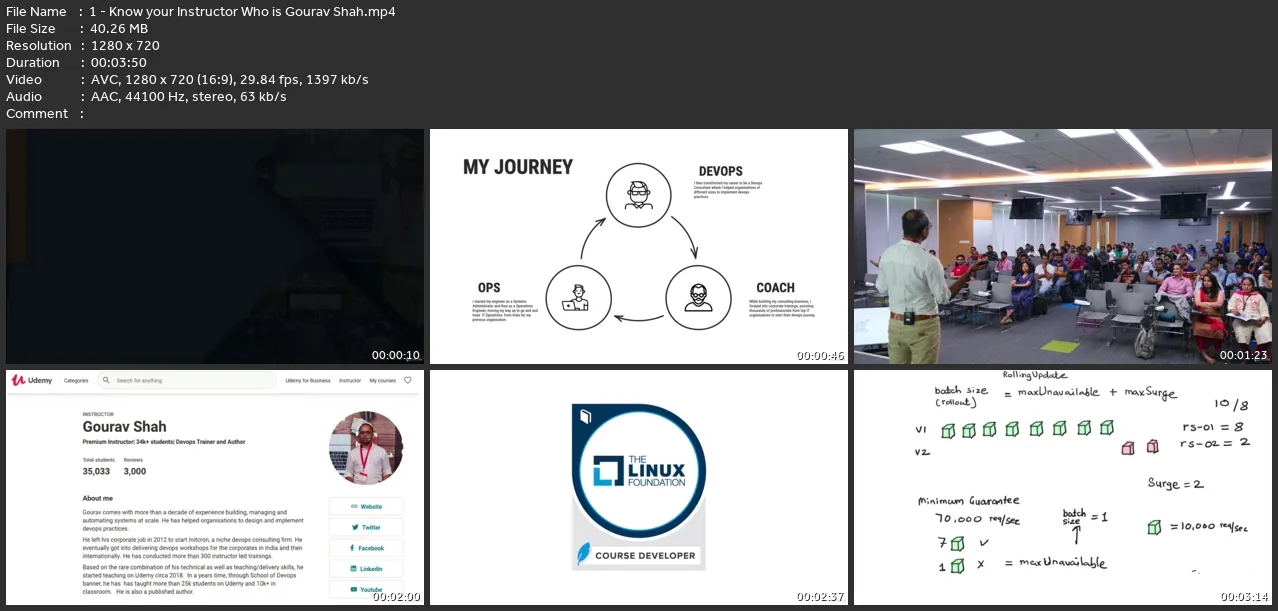
Task: Open My courses in Udemy header
Action: pos(383,381)
